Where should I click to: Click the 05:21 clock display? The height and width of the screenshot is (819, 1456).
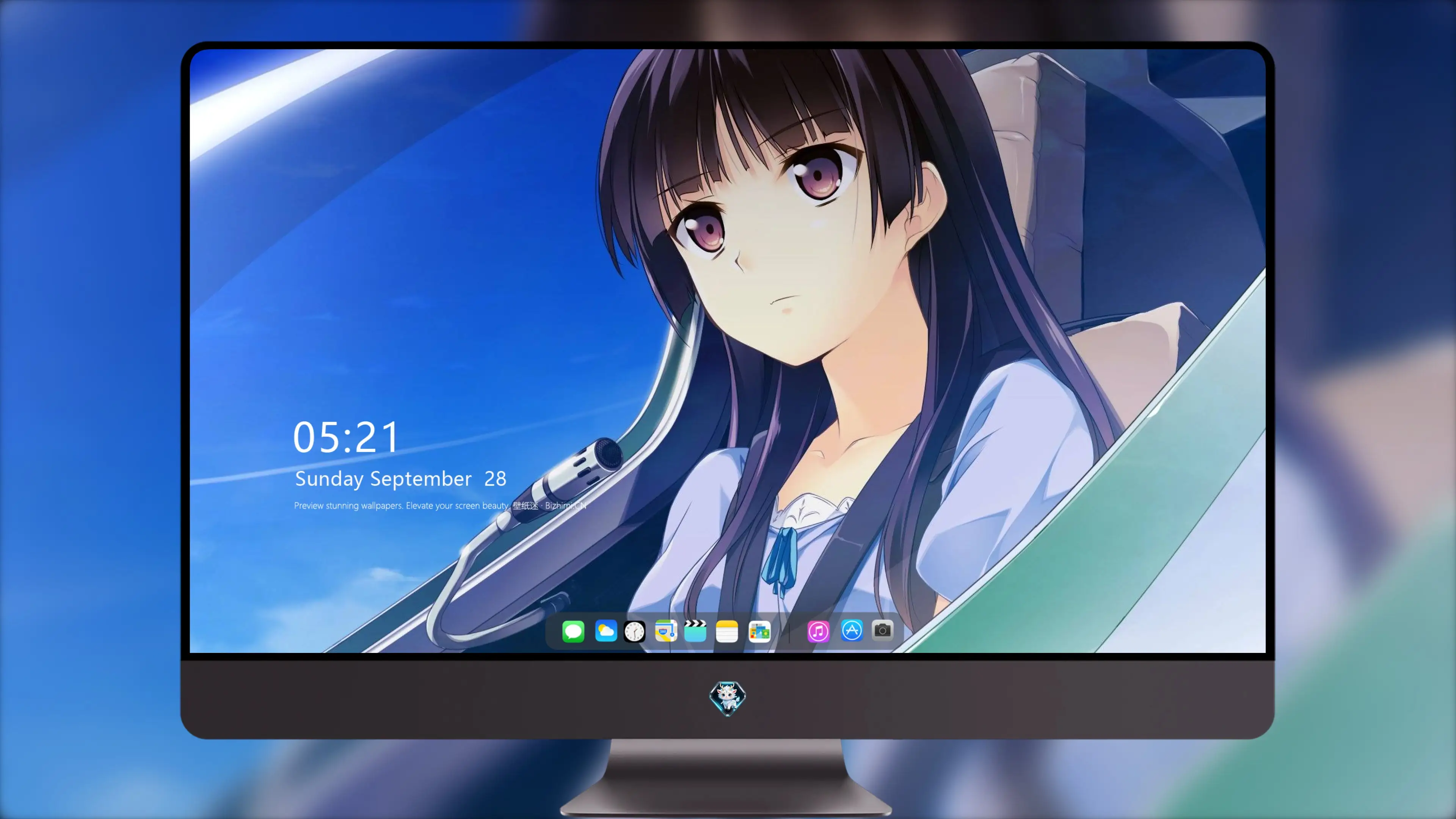[x=345, y=438]
